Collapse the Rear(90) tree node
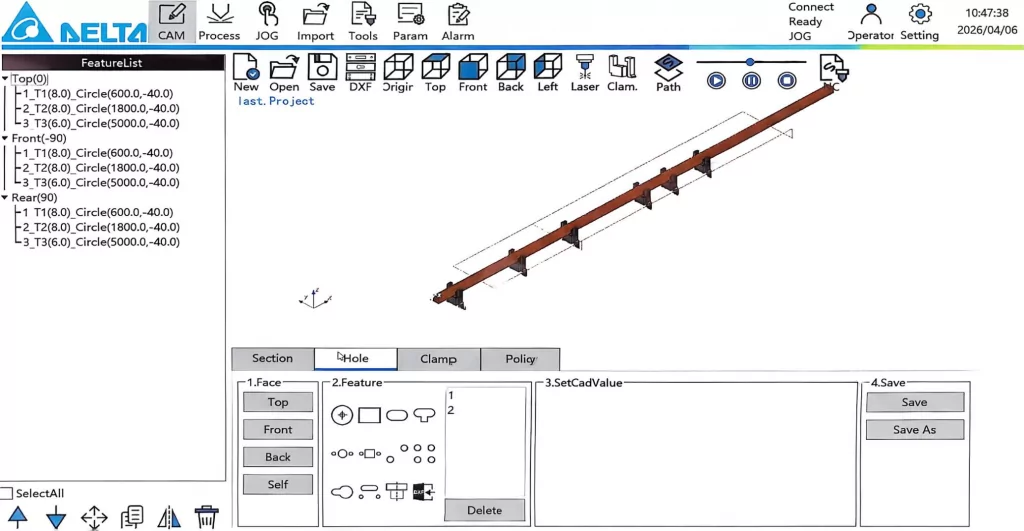 pos(5,197)
